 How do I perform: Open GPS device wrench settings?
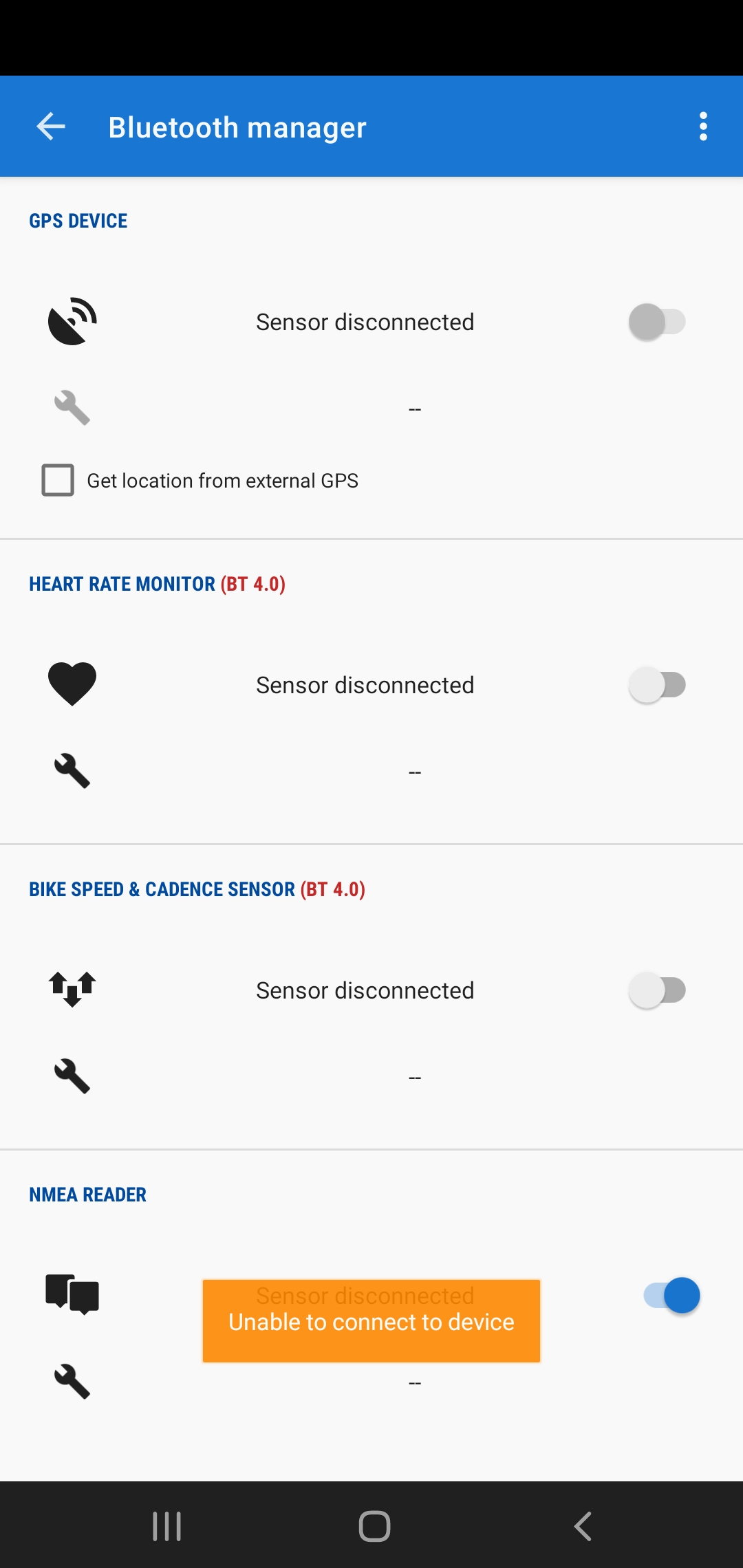click(x=72, y=408)
